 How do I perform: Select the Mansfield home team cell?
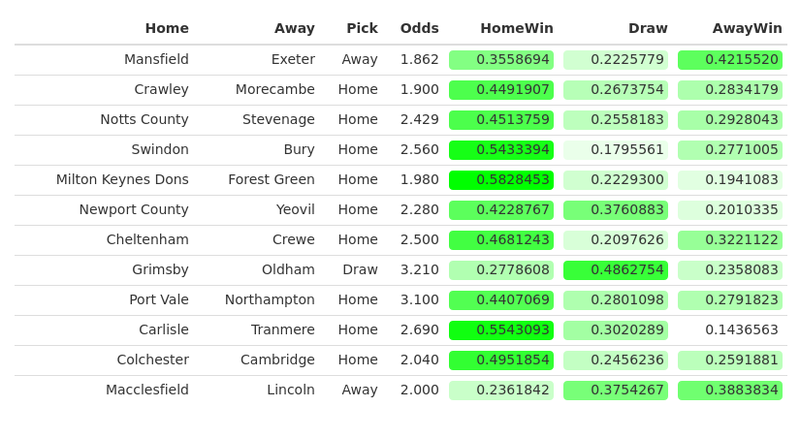pos(156,59)
